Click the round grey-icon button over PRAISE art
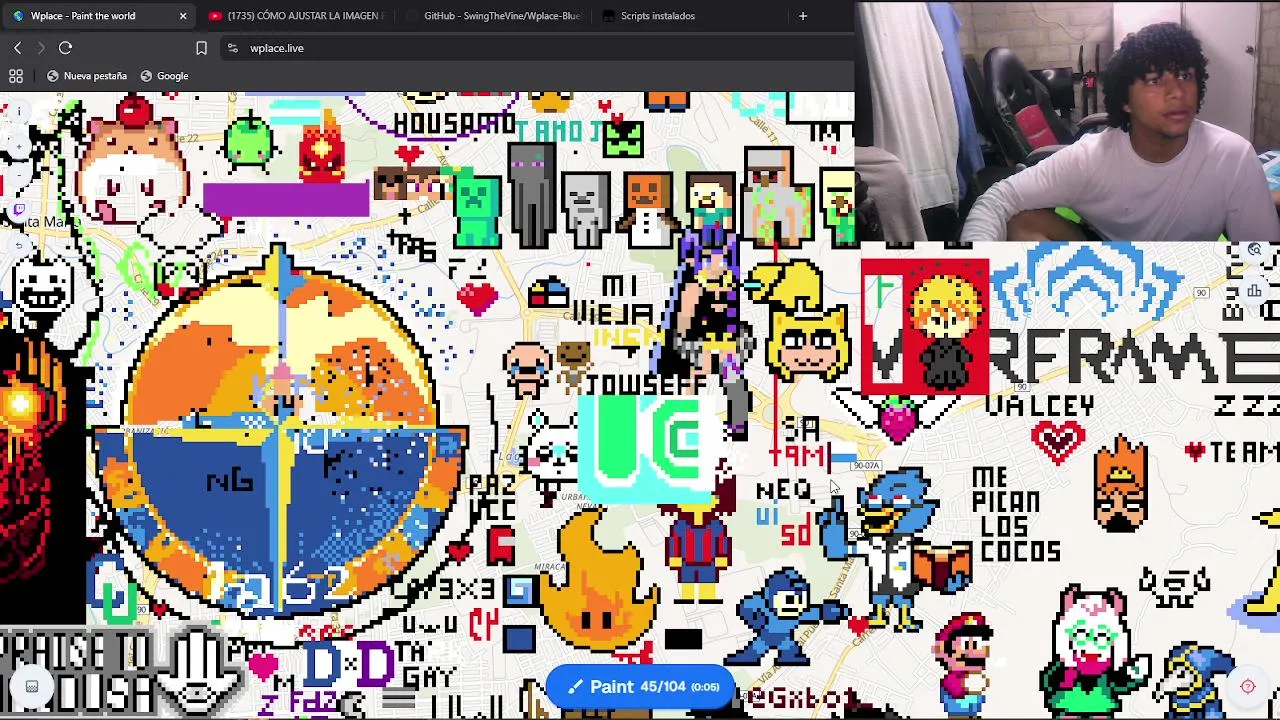The image size is (1280, 720). click(x=32, y=686)
